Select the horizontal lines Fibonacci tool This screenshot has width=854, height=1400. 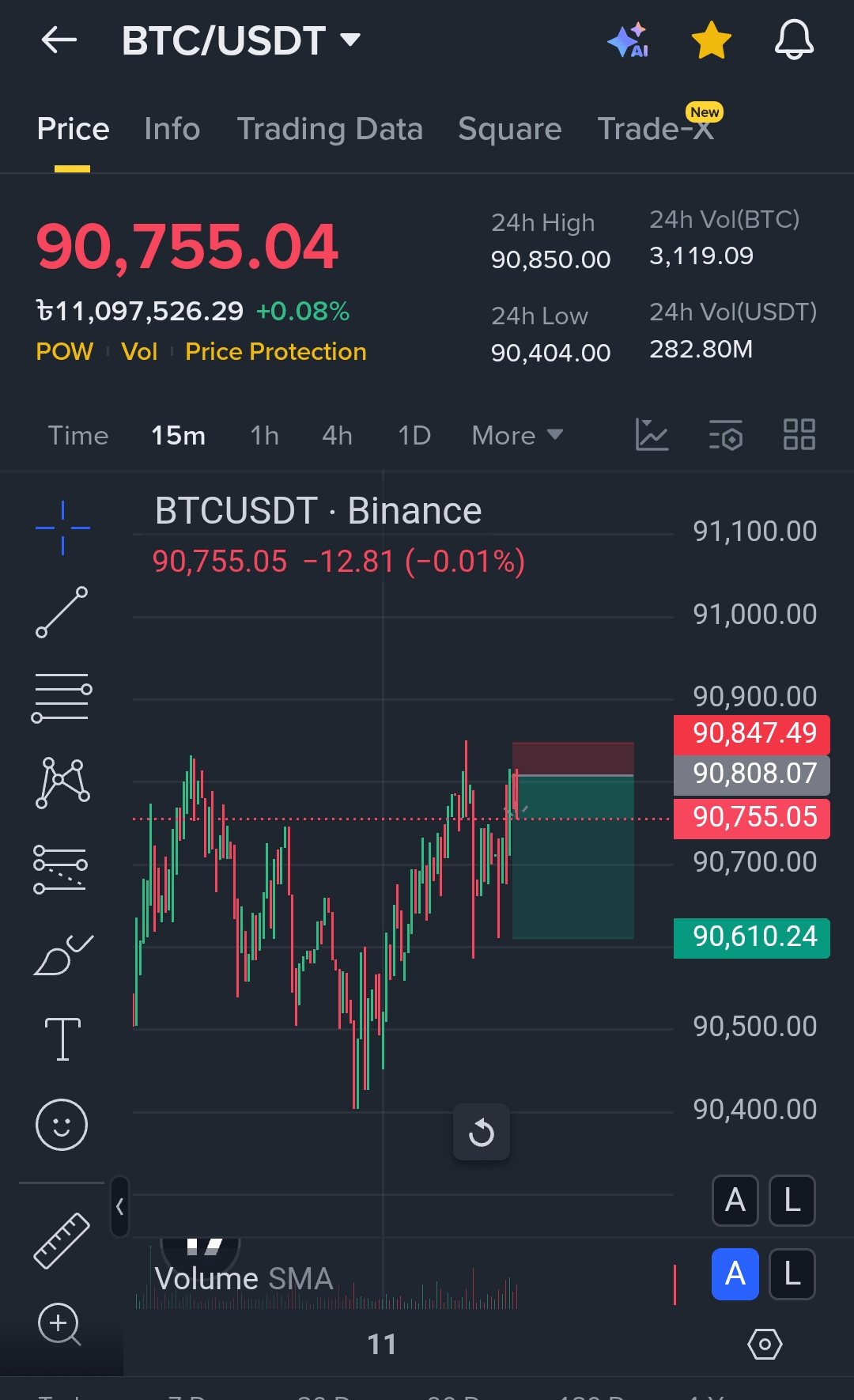pos(62,697)
